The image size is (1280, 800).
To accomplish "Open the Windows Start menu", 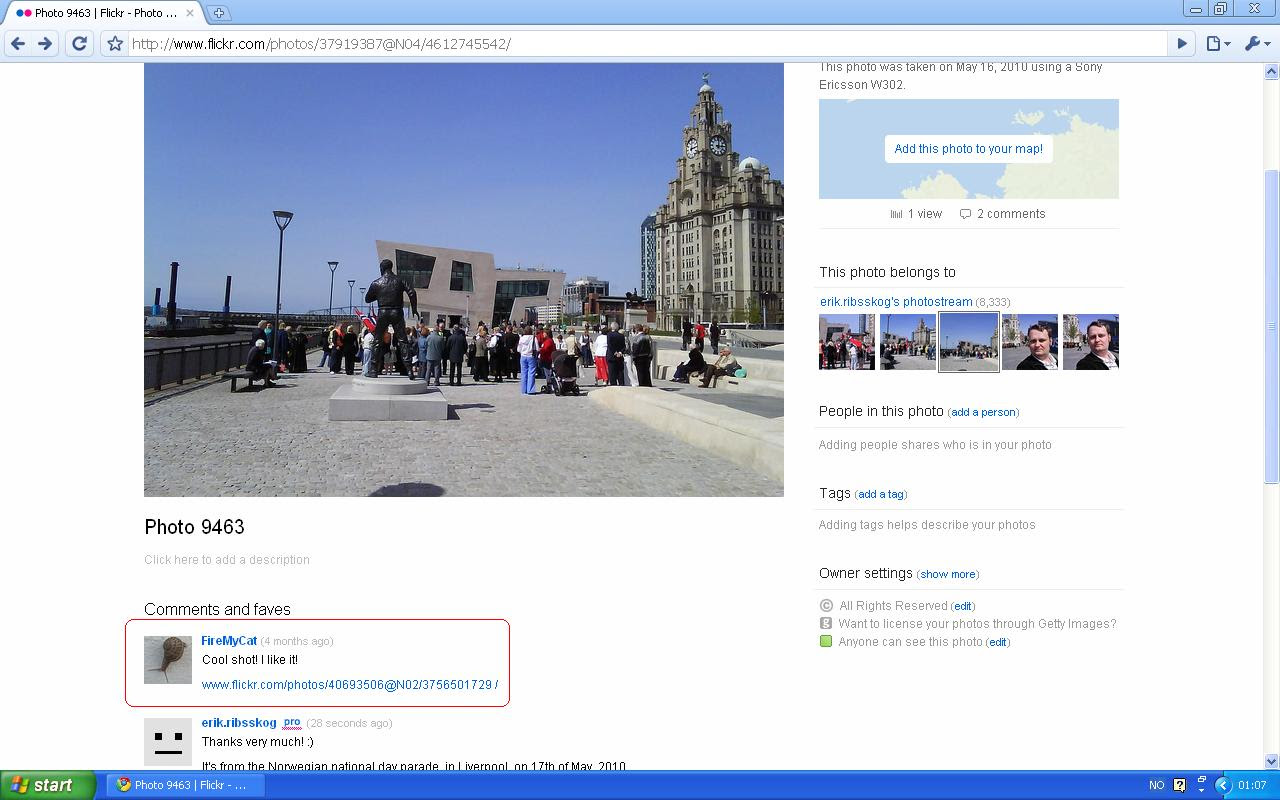I will point(47,785).
